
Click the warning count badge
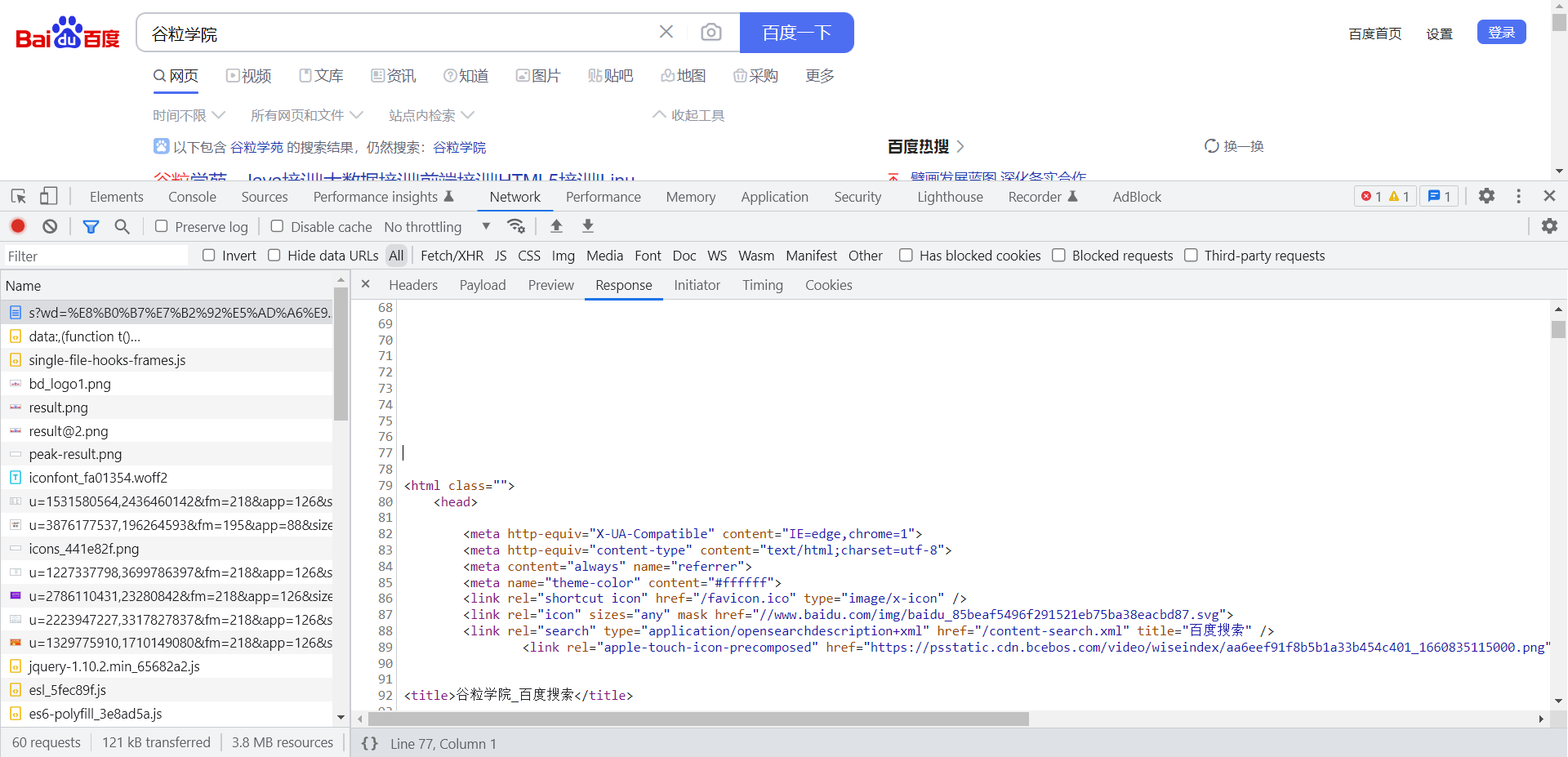point(1399,197)
